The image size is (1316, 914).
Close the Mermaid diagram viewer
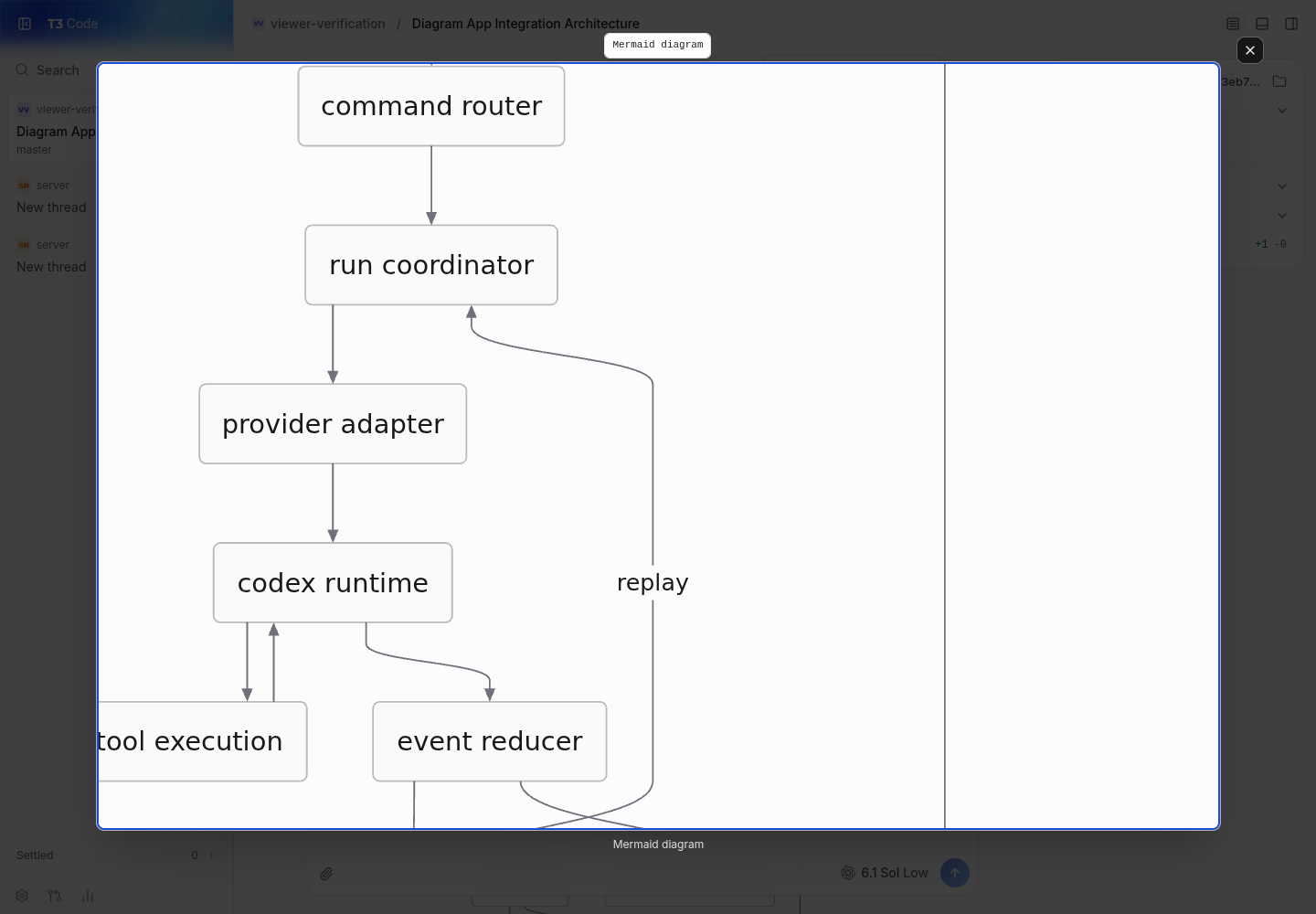(1250, 50)
